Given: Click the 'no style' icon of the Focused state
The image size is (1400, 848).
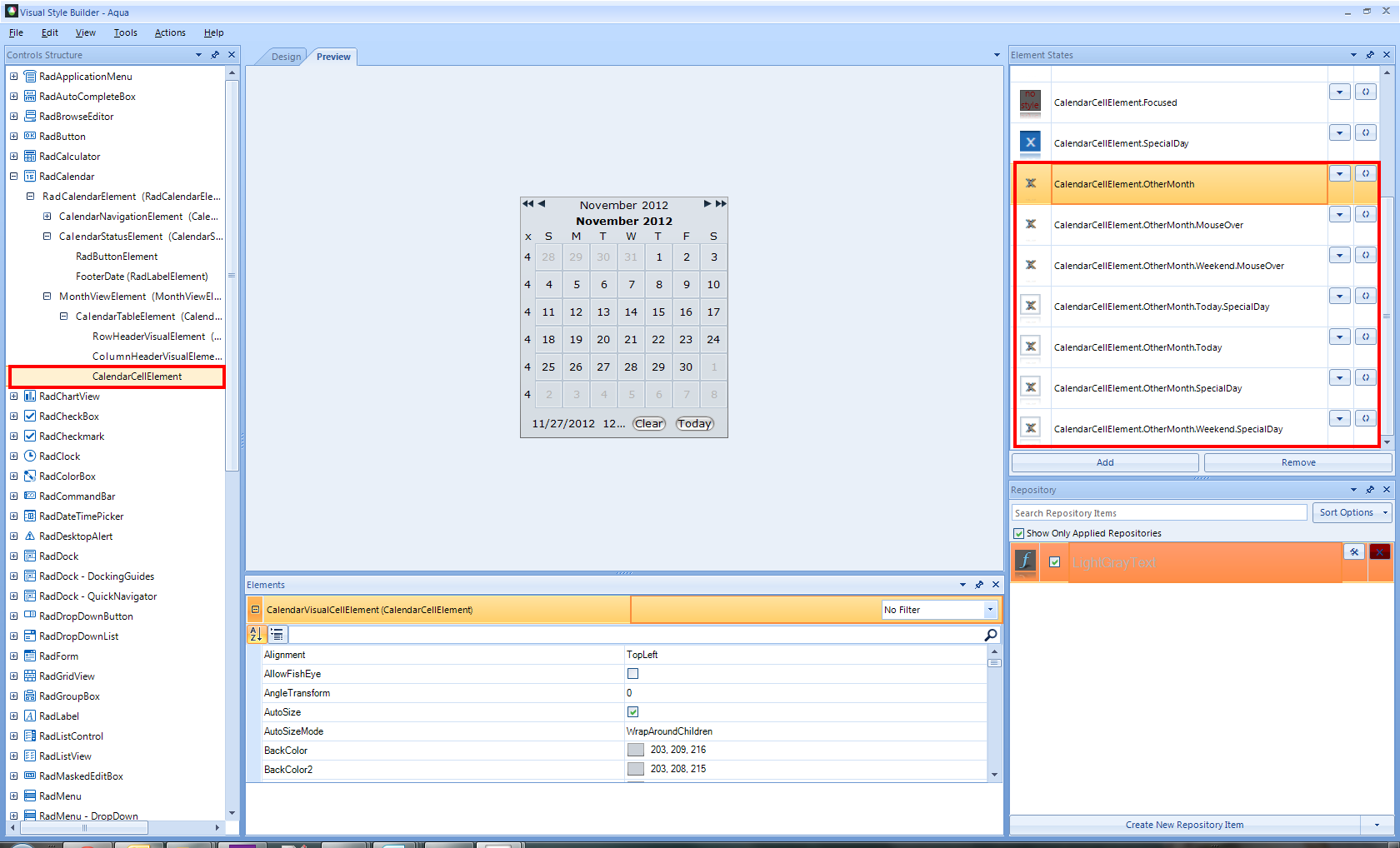Looking at the screenshot, I should click(1031, 102).
